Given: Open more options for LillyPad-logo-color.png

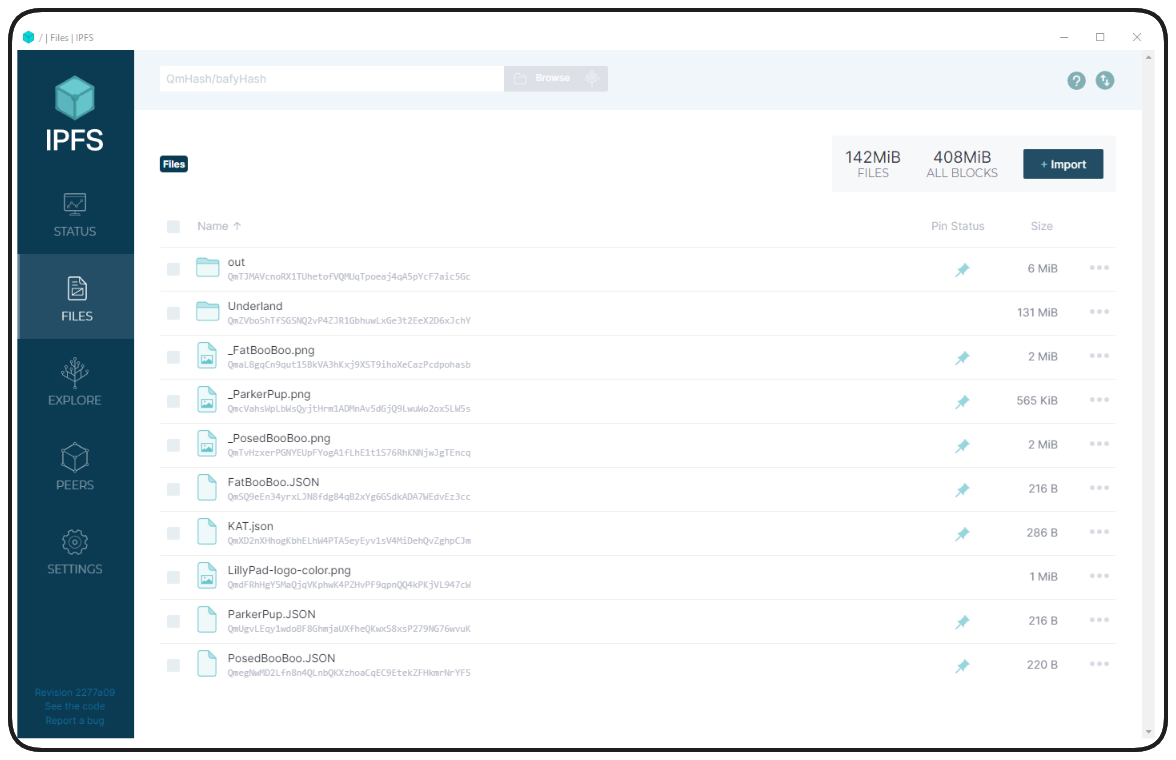Looking at the screenshot, I should [x=1099, y=576].
